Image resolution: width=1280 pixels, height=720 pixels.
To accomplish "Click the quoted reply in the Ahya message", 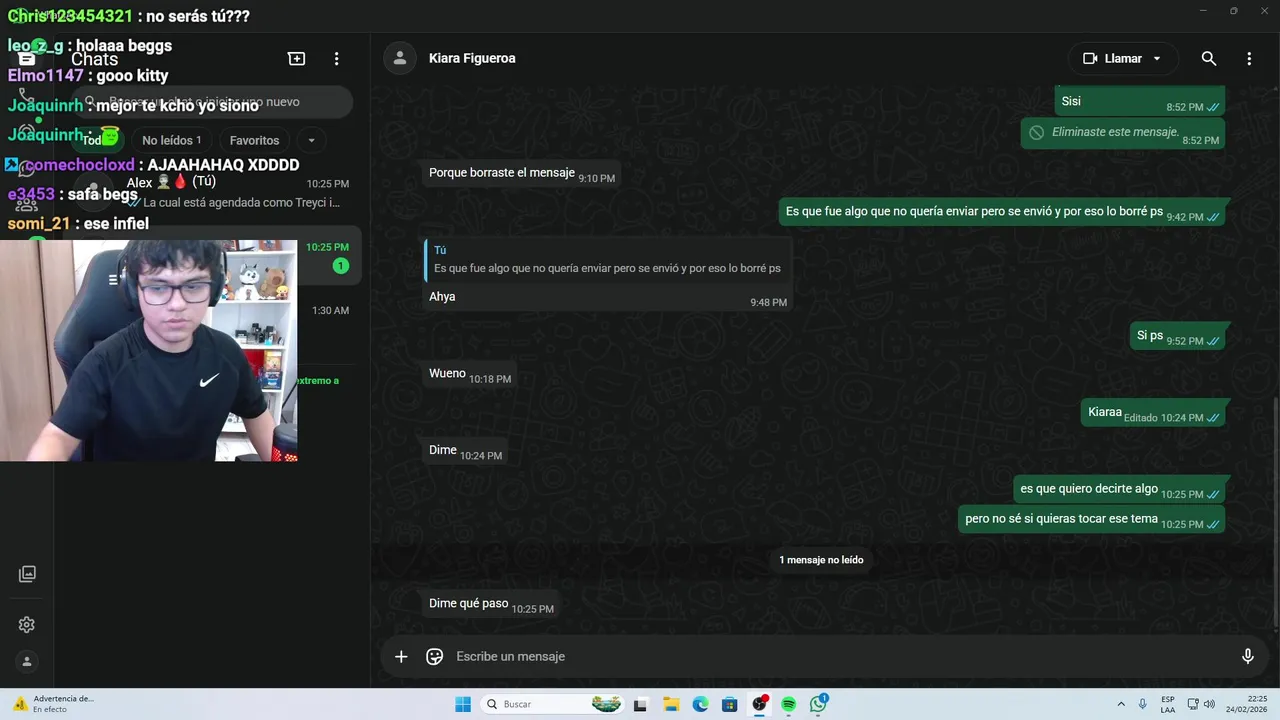I will (607, 260).
